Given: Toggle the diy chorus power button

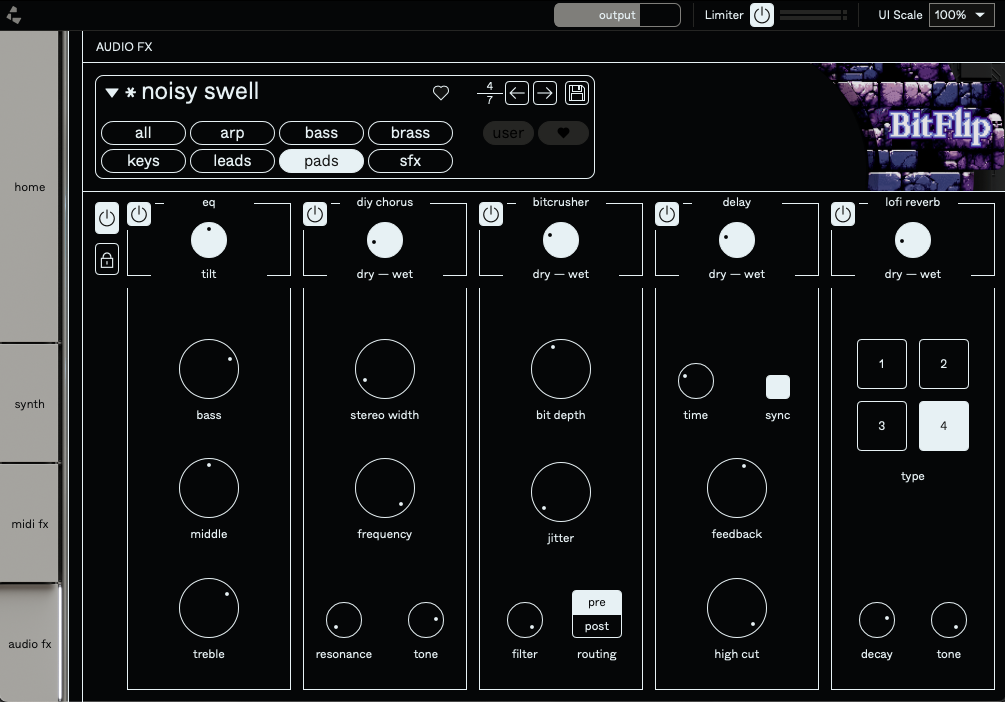Looking at the screenshot, I should 315,214.
